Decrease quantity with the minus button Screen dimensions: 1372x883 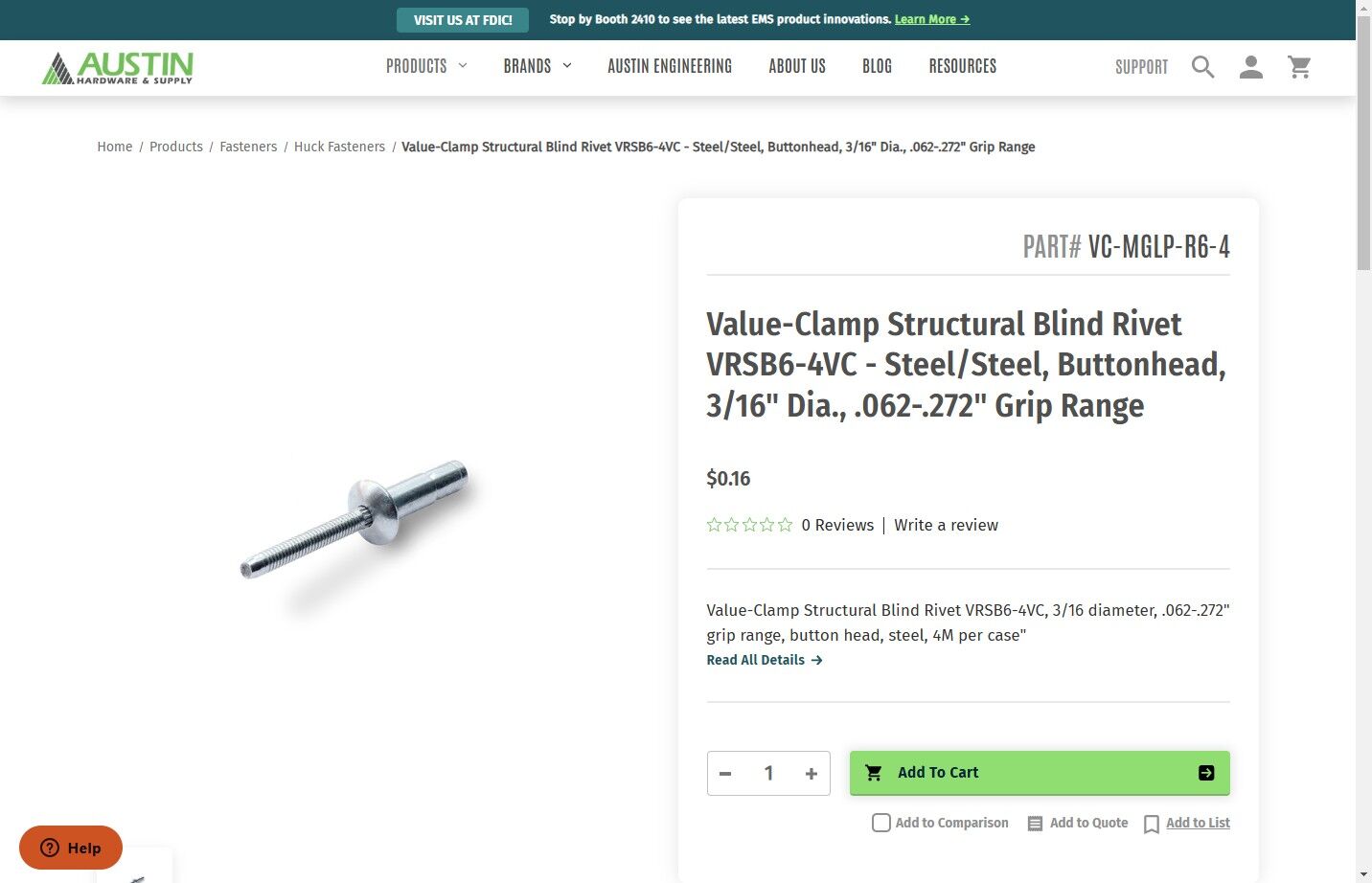pyautogui.click(x=725, y=774)
